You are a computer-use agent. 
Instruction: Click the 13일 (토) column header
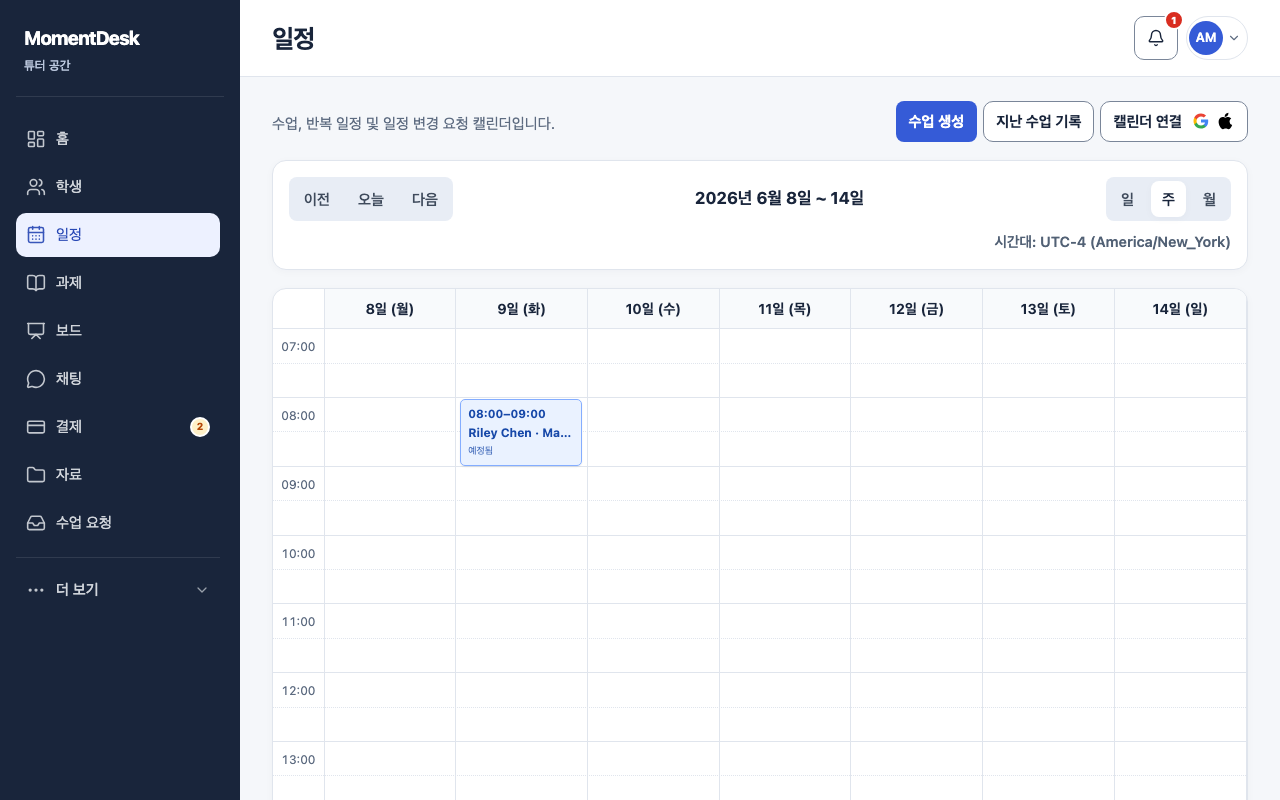1048,309
